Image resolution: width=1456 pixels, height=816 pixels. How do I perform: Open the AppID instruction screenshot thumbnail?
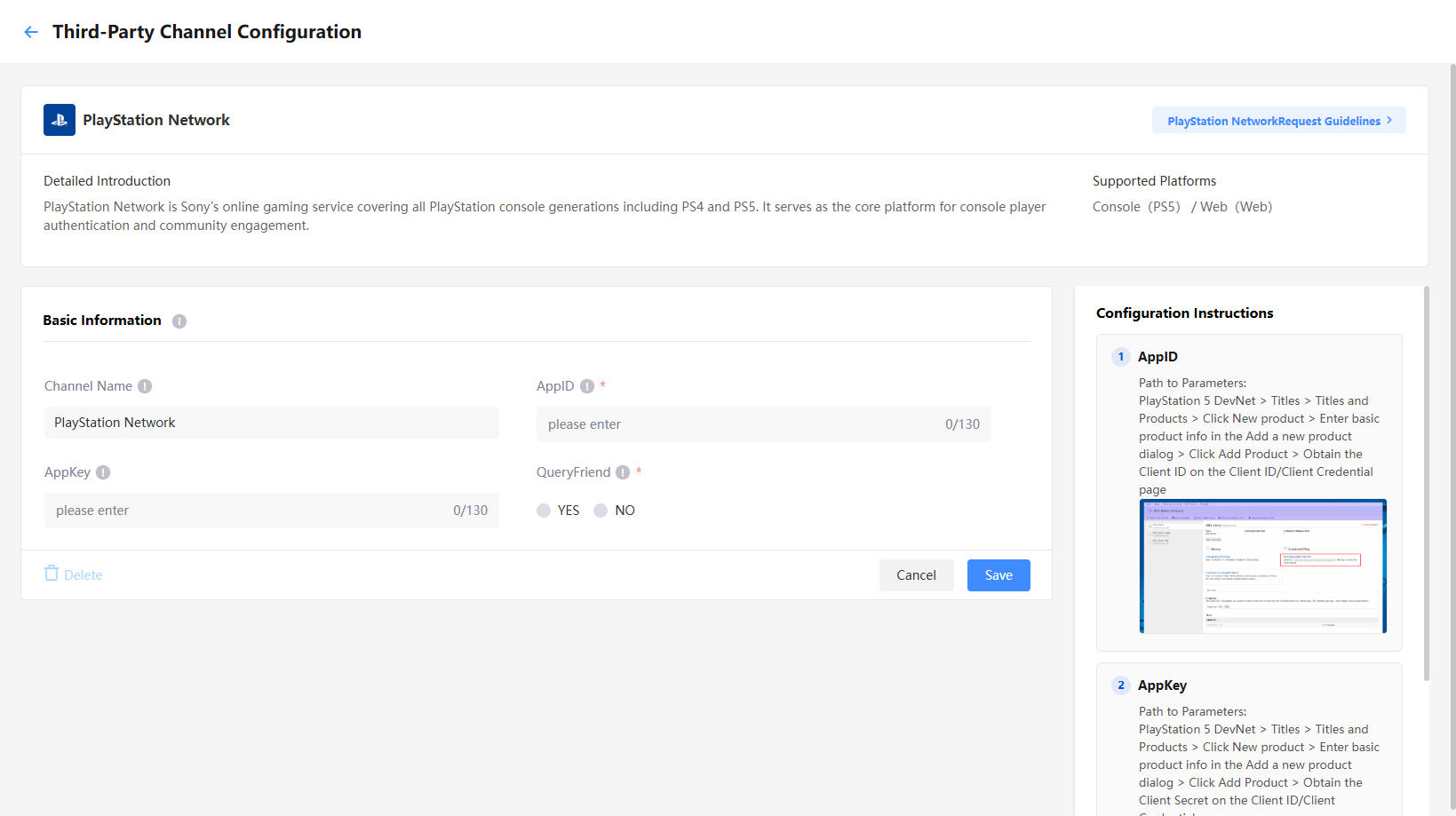[1263, 566]
